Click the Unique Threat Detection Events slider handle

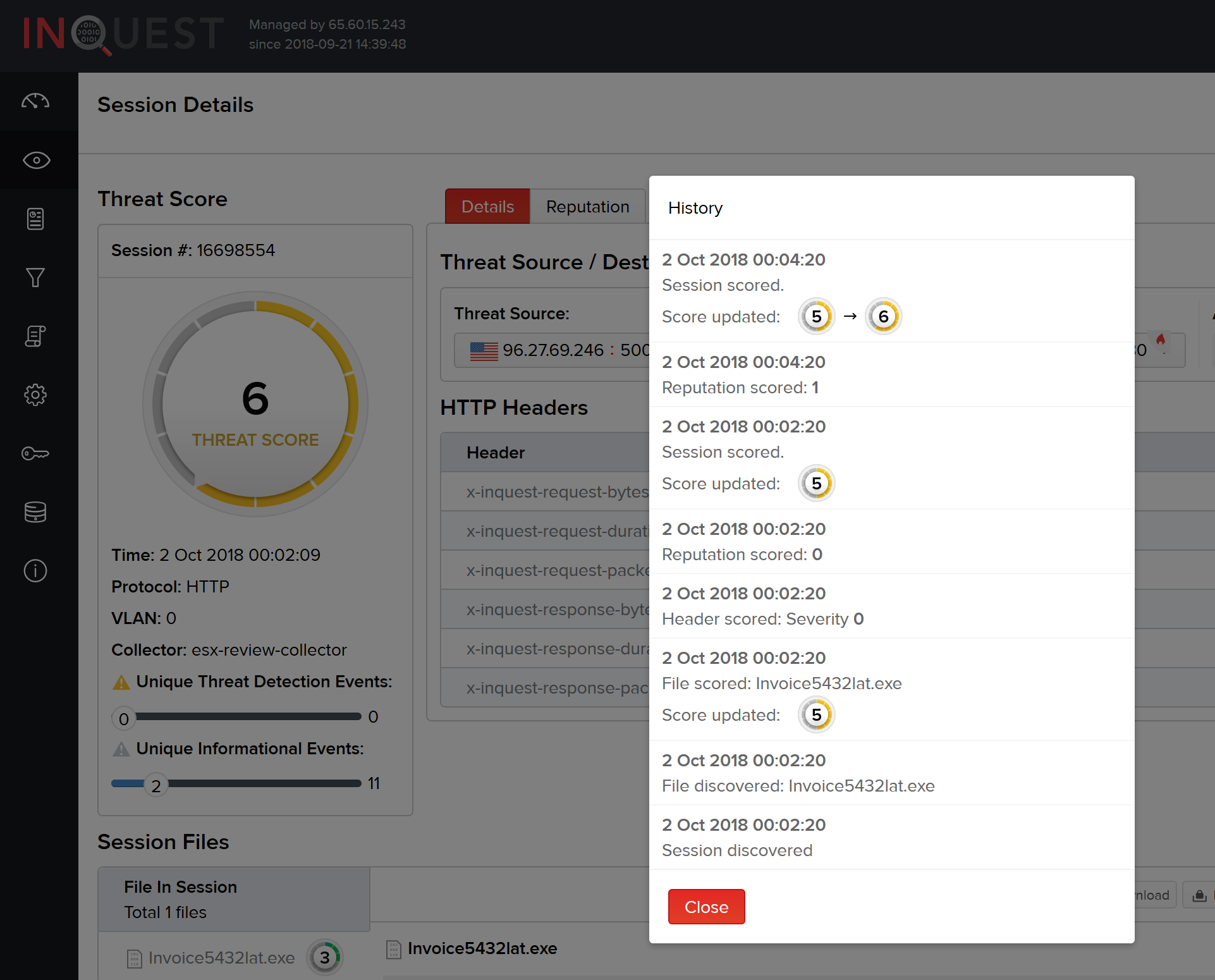[x=124, y=718]
